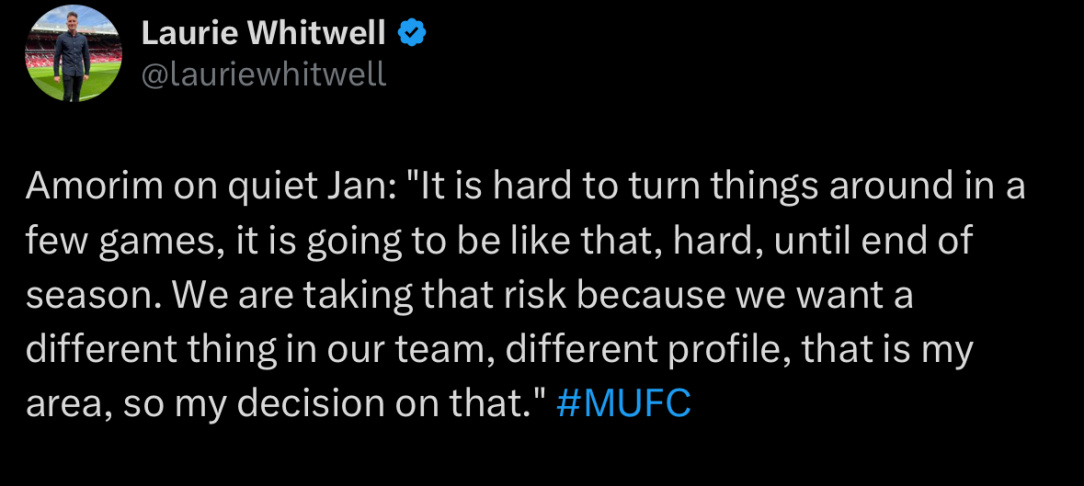Click the @lauriewhitwell handle
This screenshot has height=486, width=1084.
[263, 75]
